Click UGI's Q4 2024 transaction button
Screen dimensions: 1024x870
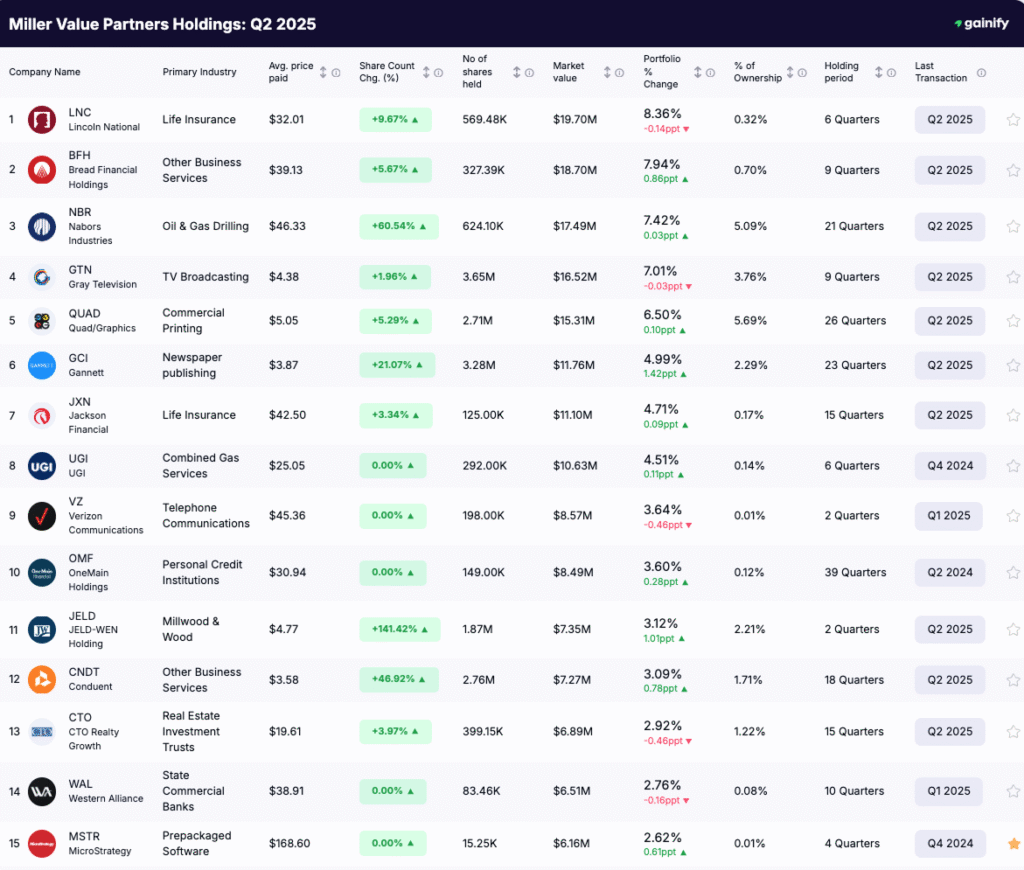950,466
